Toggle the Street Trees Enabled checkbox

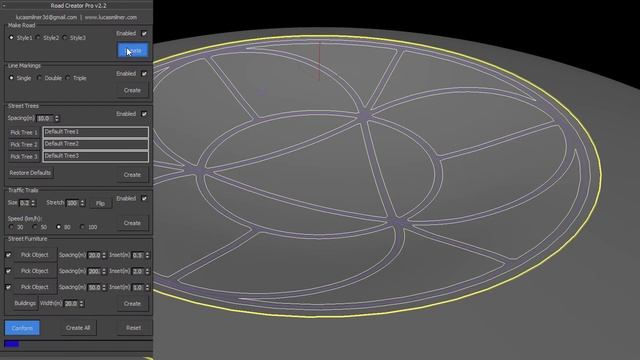click(144, 114)
